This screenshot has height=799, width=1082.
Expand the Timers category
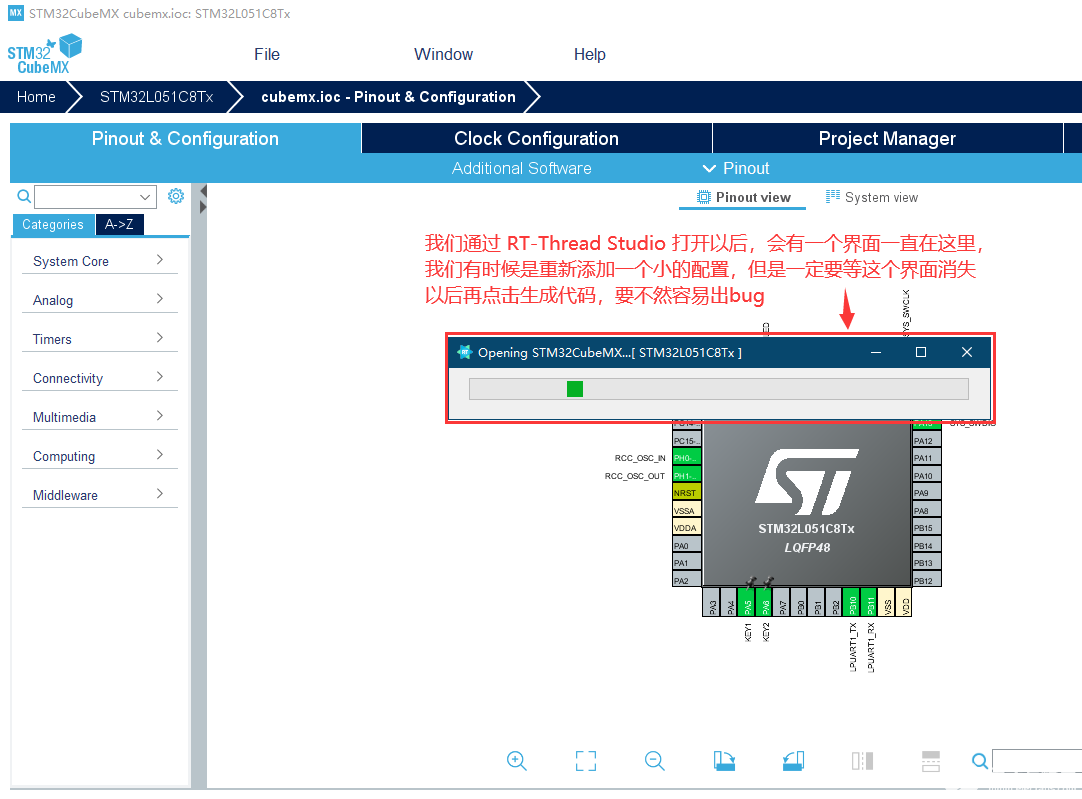(x=100, y=339)
